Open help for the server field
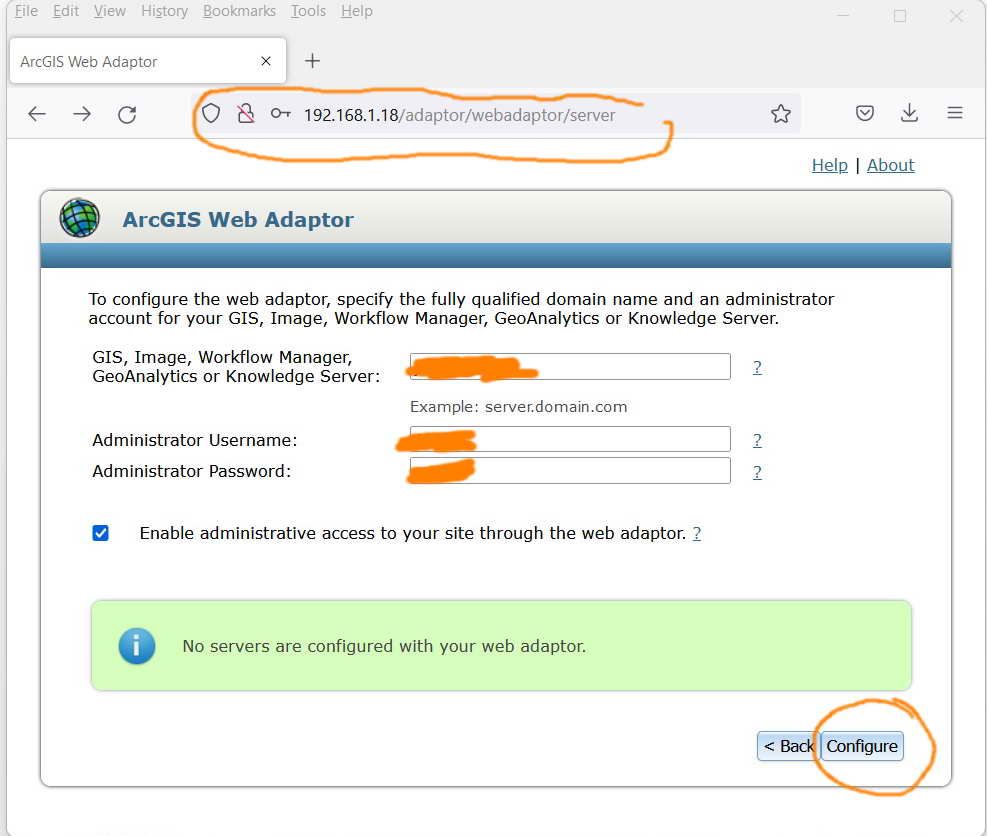This screenshot has width=987, height=836. tap(757, 367)
